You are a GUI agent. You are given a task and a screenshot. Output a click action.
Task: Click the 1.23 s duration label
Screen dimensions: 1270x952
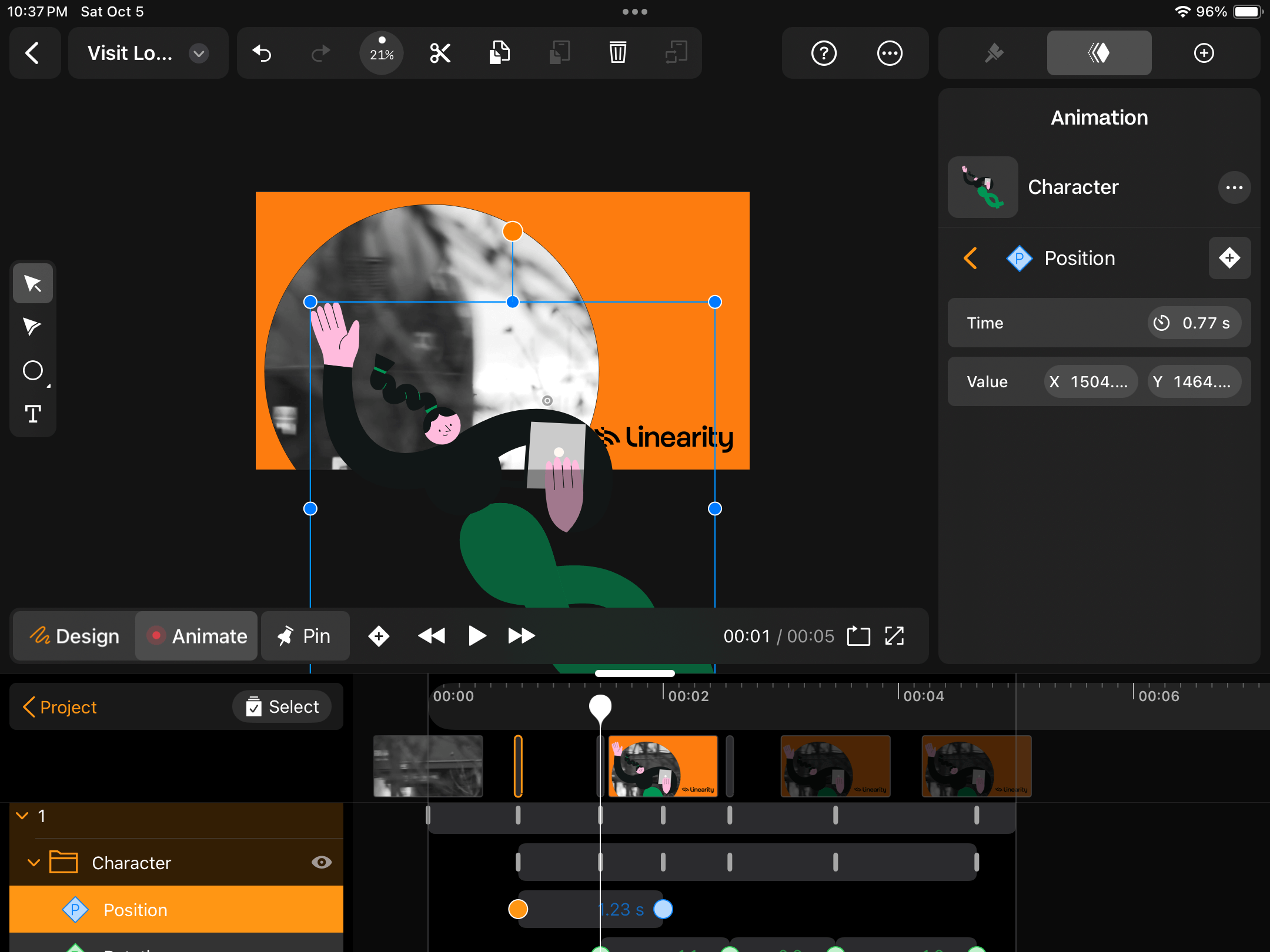tap(621, 909)
